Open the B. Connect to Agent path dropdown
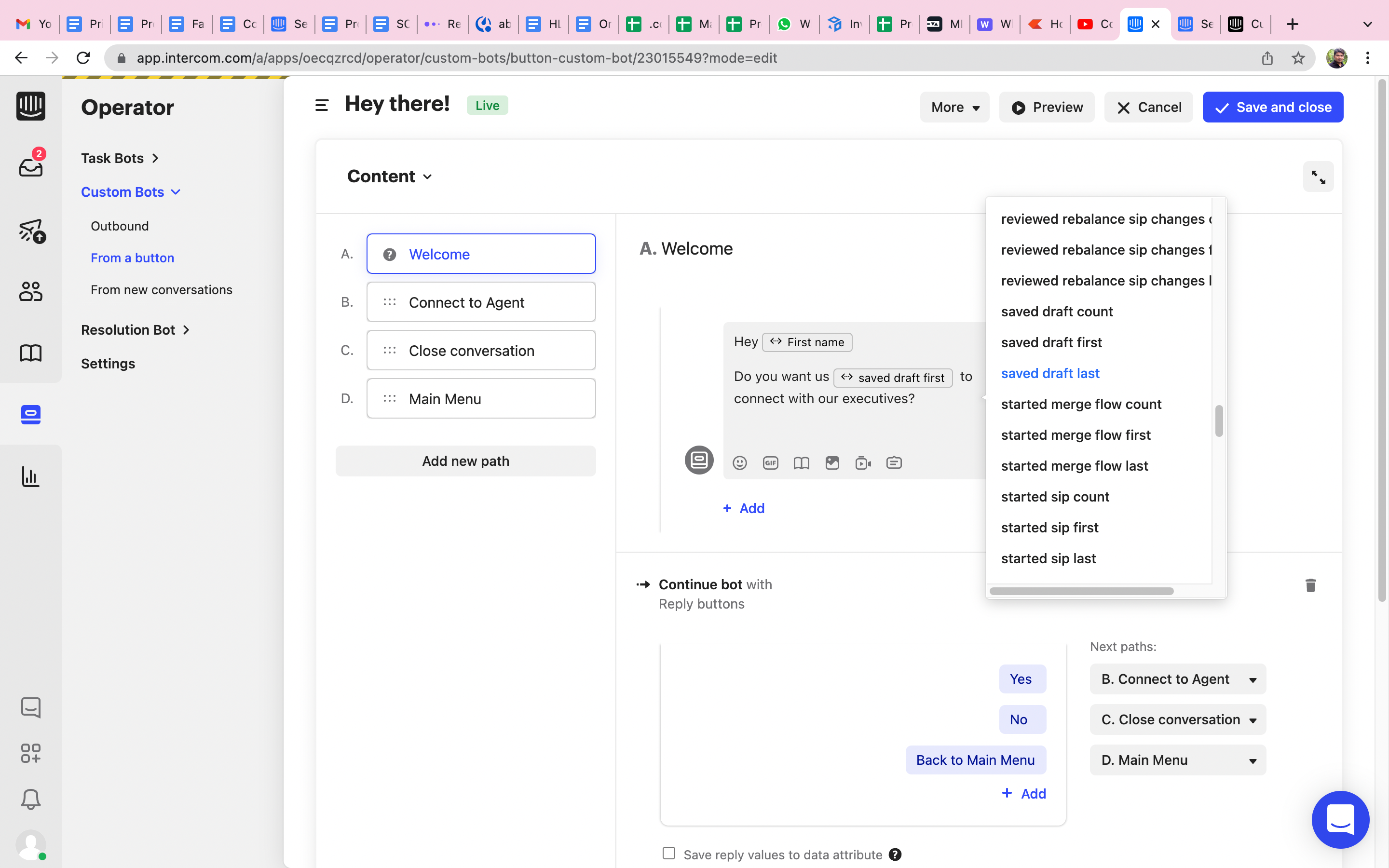Viewport: 1389px width, 868px height. 1178,679
